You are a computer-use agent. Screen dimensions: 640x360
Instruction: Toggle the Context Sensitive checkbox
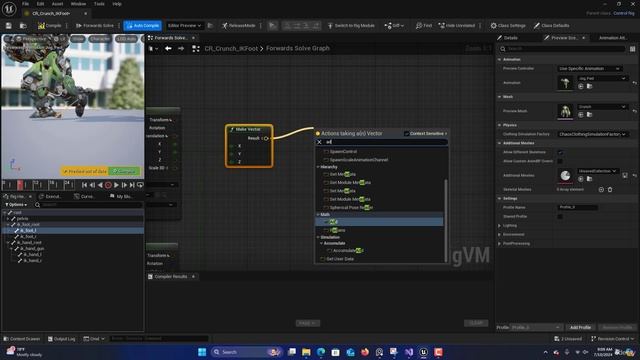pos(407,133)
